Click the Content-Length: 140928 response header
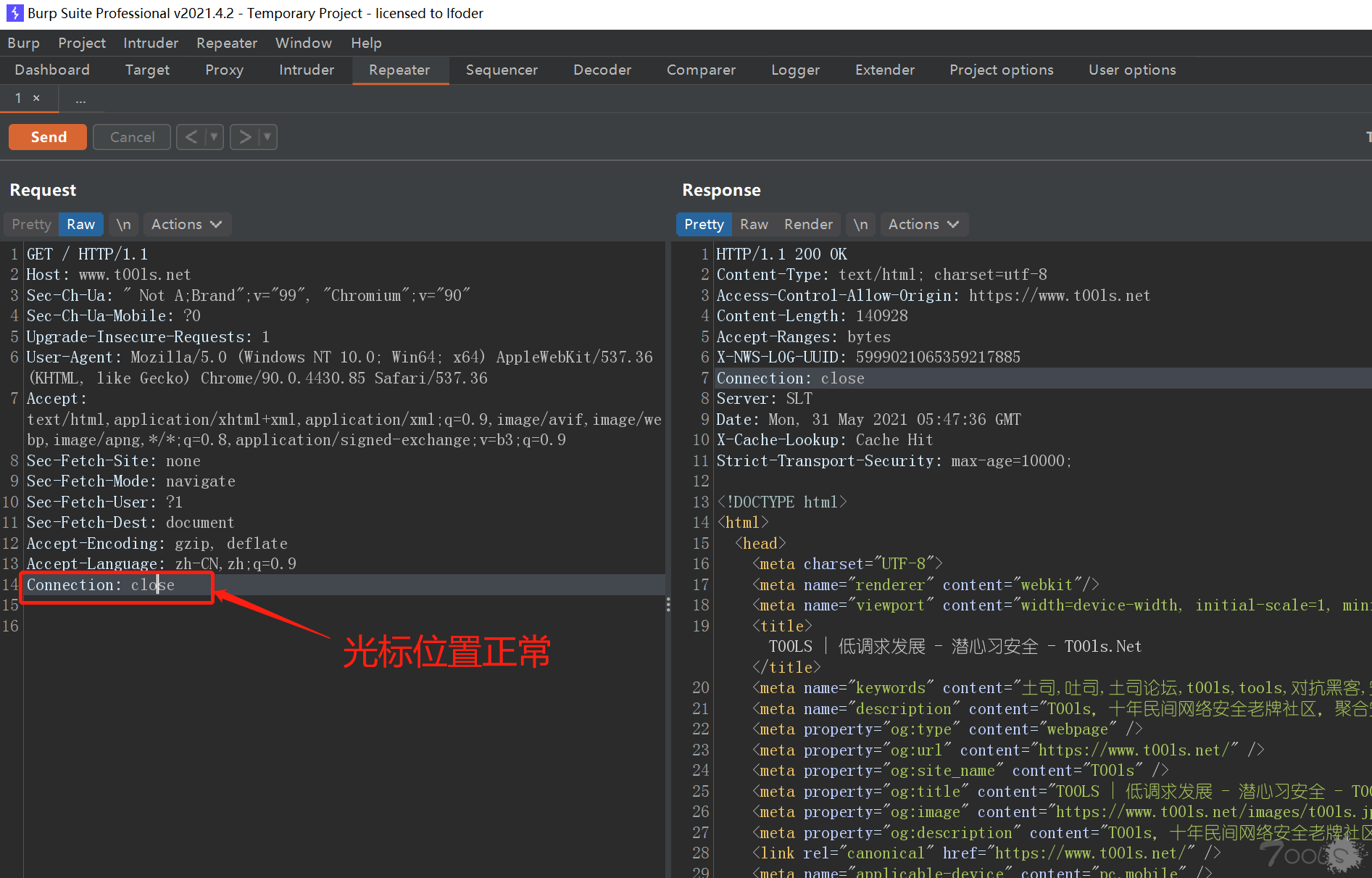This screenshot has width=1372, height=878. pos(812,316)
